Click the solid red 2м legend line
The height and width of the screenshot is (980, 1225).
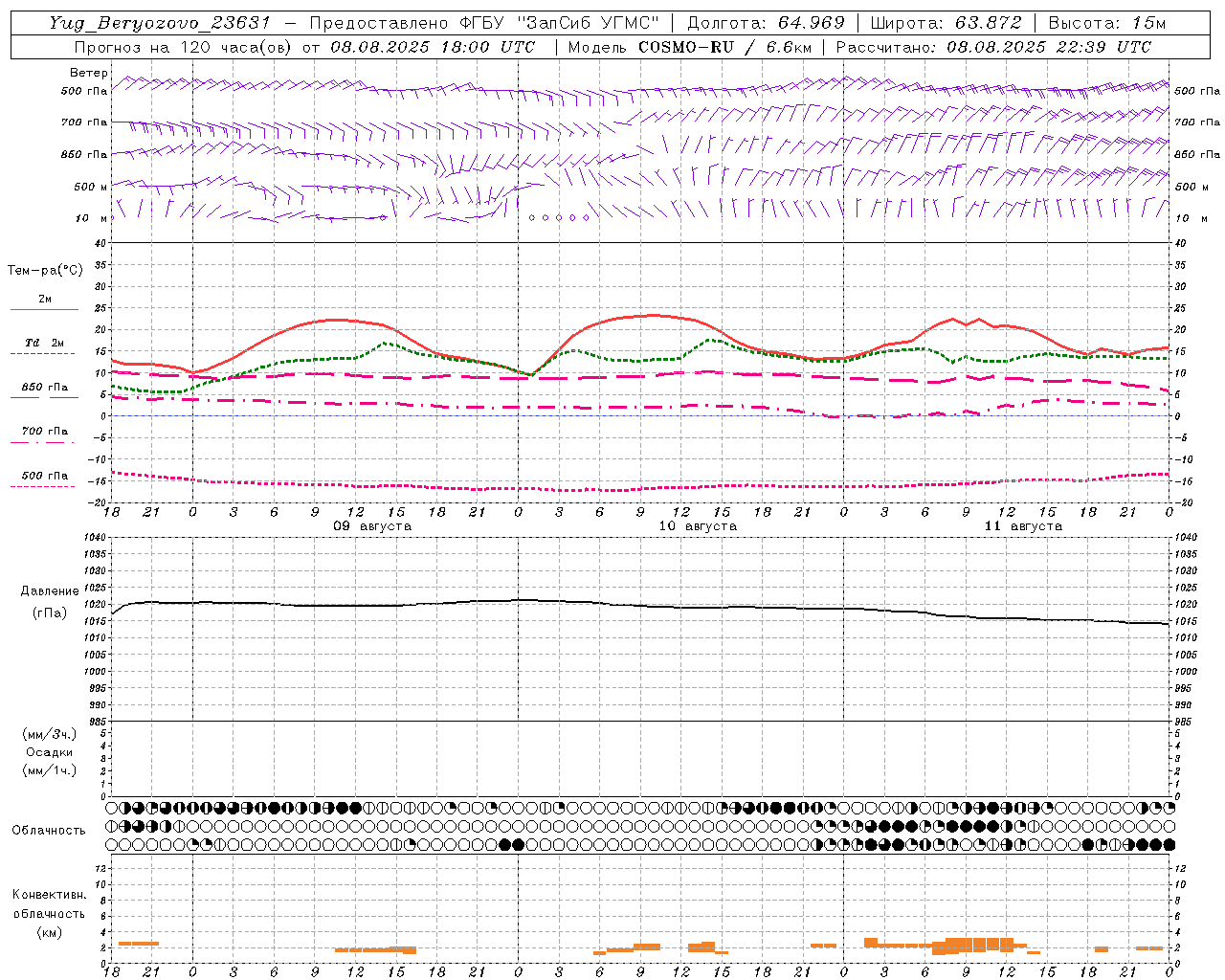(x=45, y=309)
